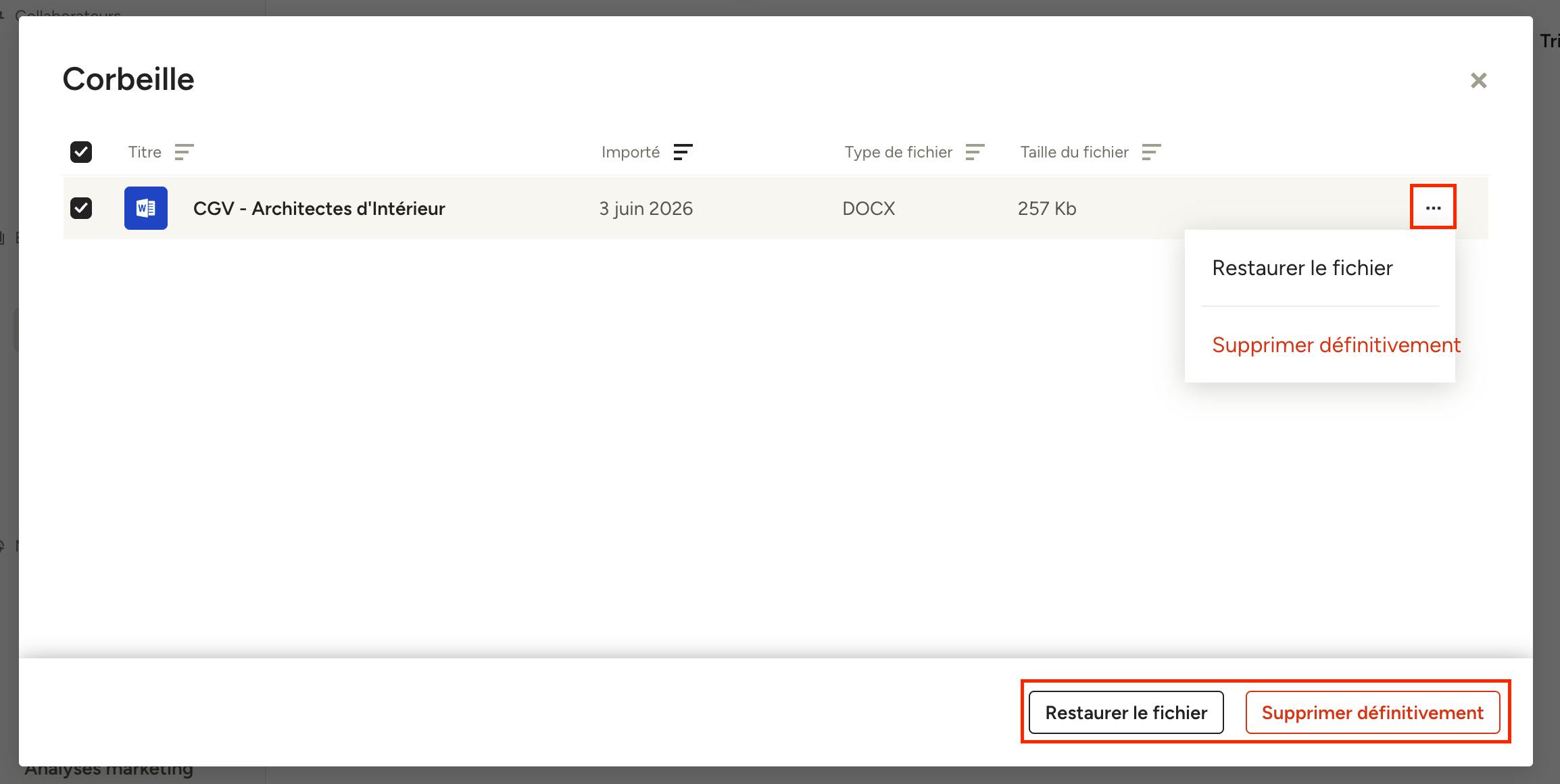The width and height of the screenshot is (1560, 784).
Task: Uncheck the CGV - Architectes d'Intérieur row checkbox
Action: pyautogui.click(x=81, y=208)
